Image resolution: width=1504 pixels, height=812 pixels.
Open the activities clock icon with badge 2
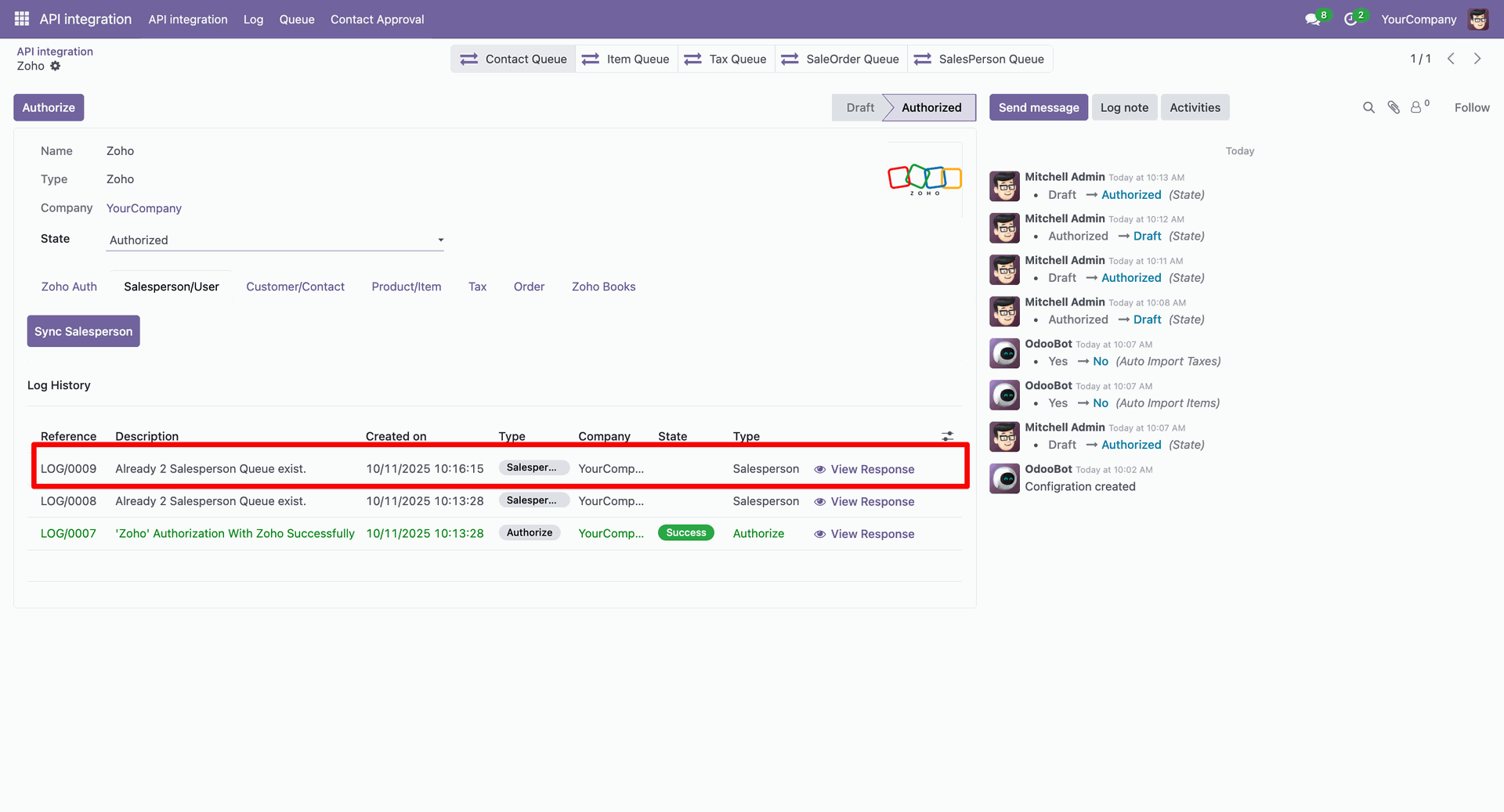(x=1351, y=19)
